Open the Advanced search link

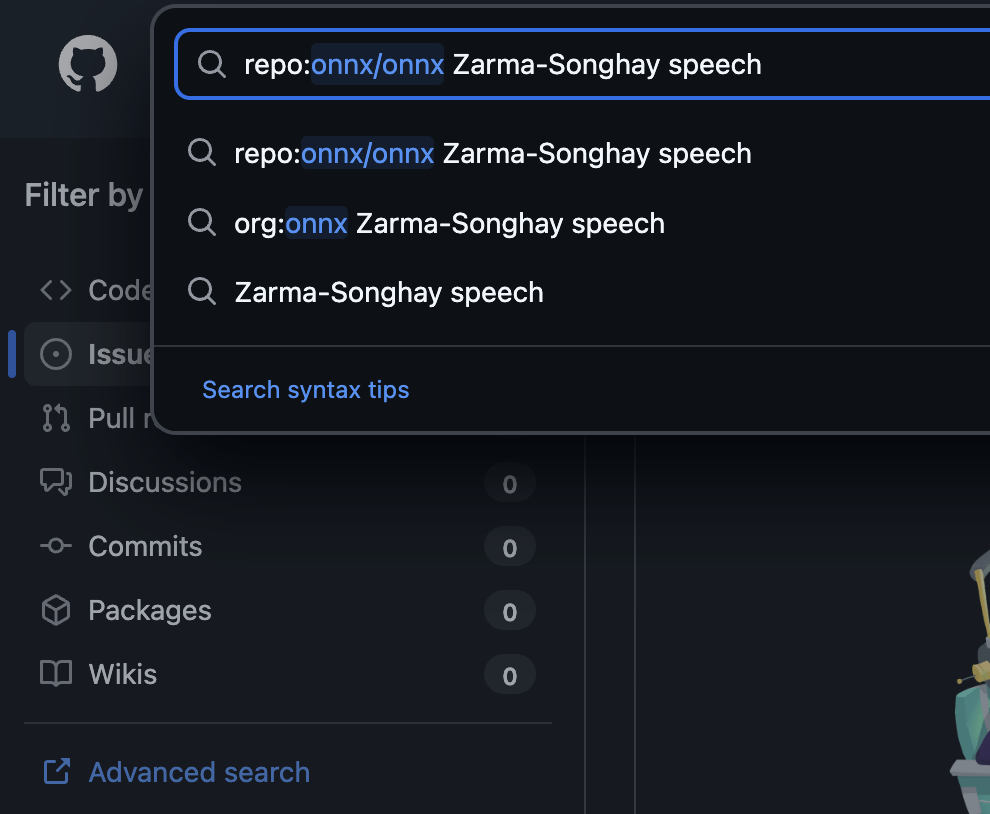pyautogui.click(x=199, y=772)
